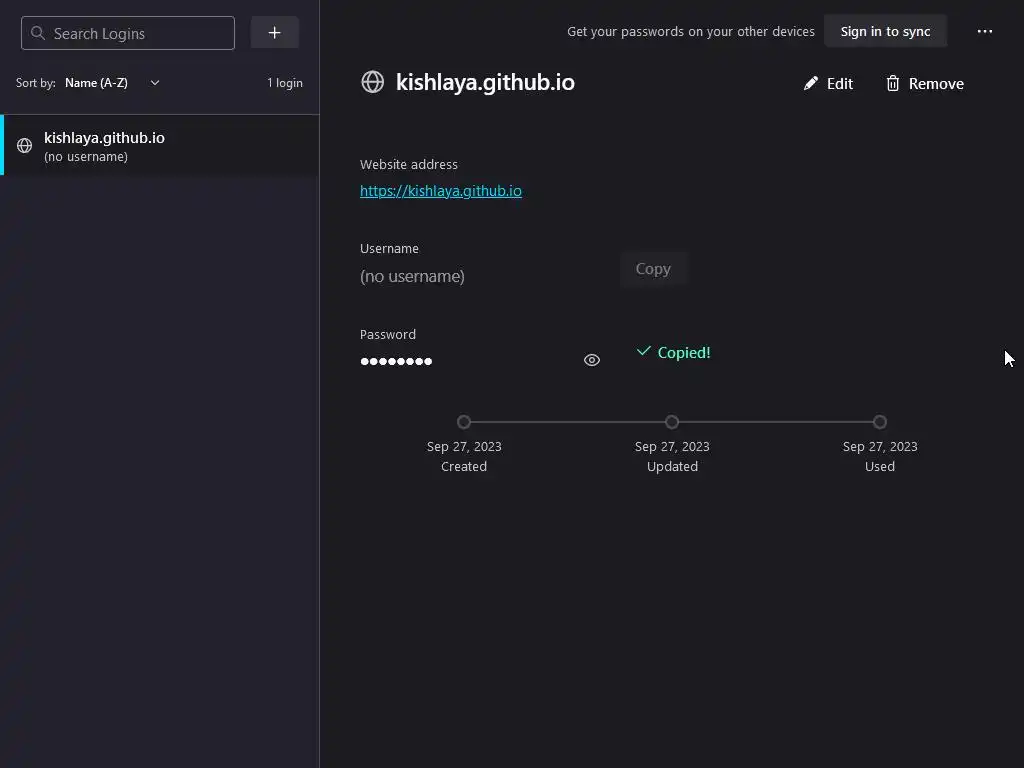
Task: Click the kishlaya.github.io page heading
Action: [485, 82]
